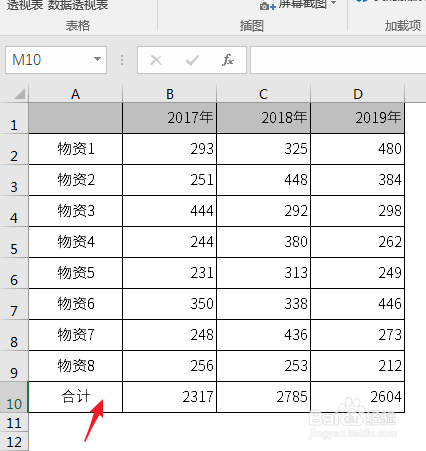Click the Cancel entry X icon
Image resolution: width=426 pixels, height=451 pixels.
click(156, 60)
